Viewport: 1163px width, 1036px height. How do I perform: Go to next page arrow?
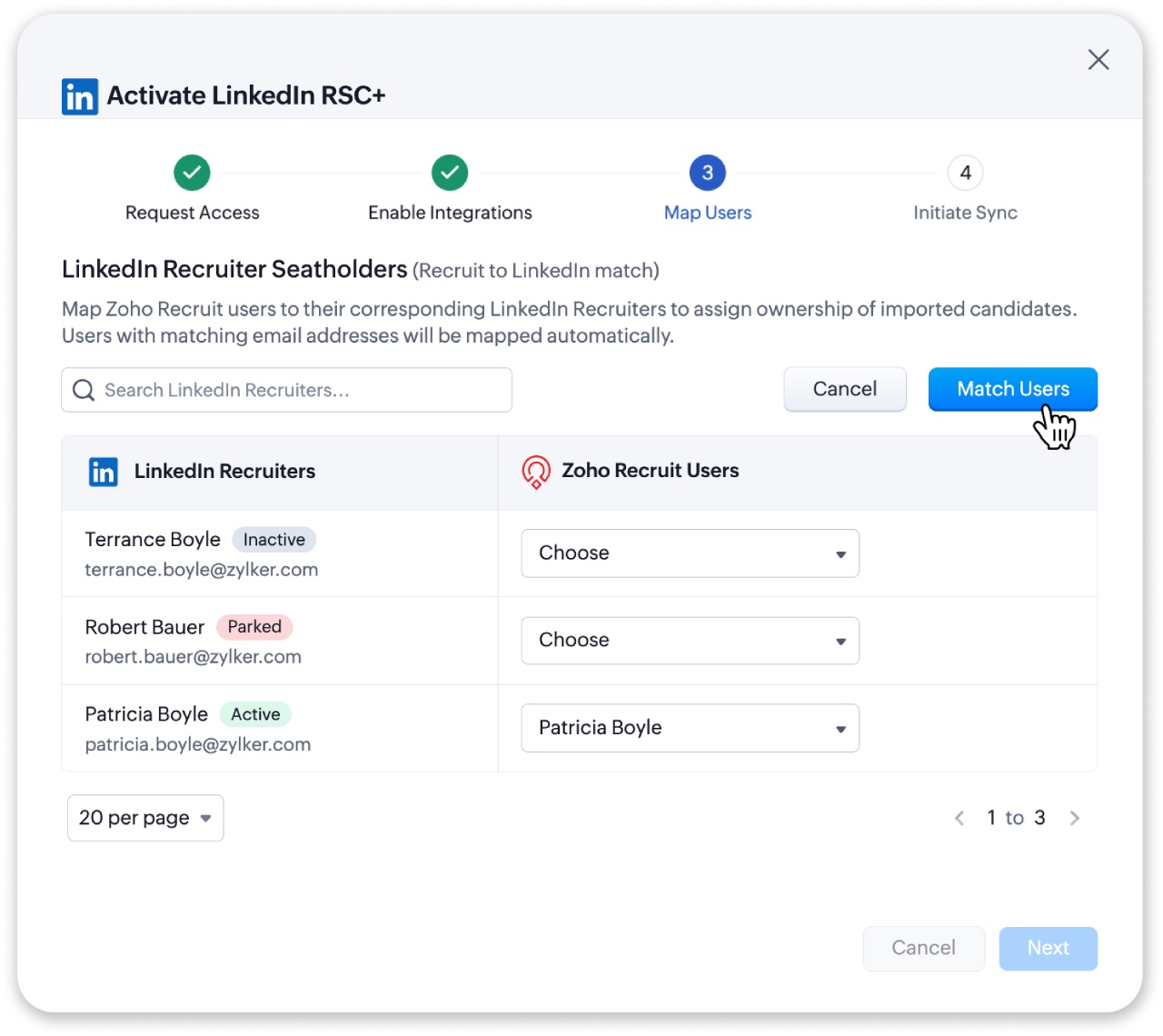click(1075, 818)
